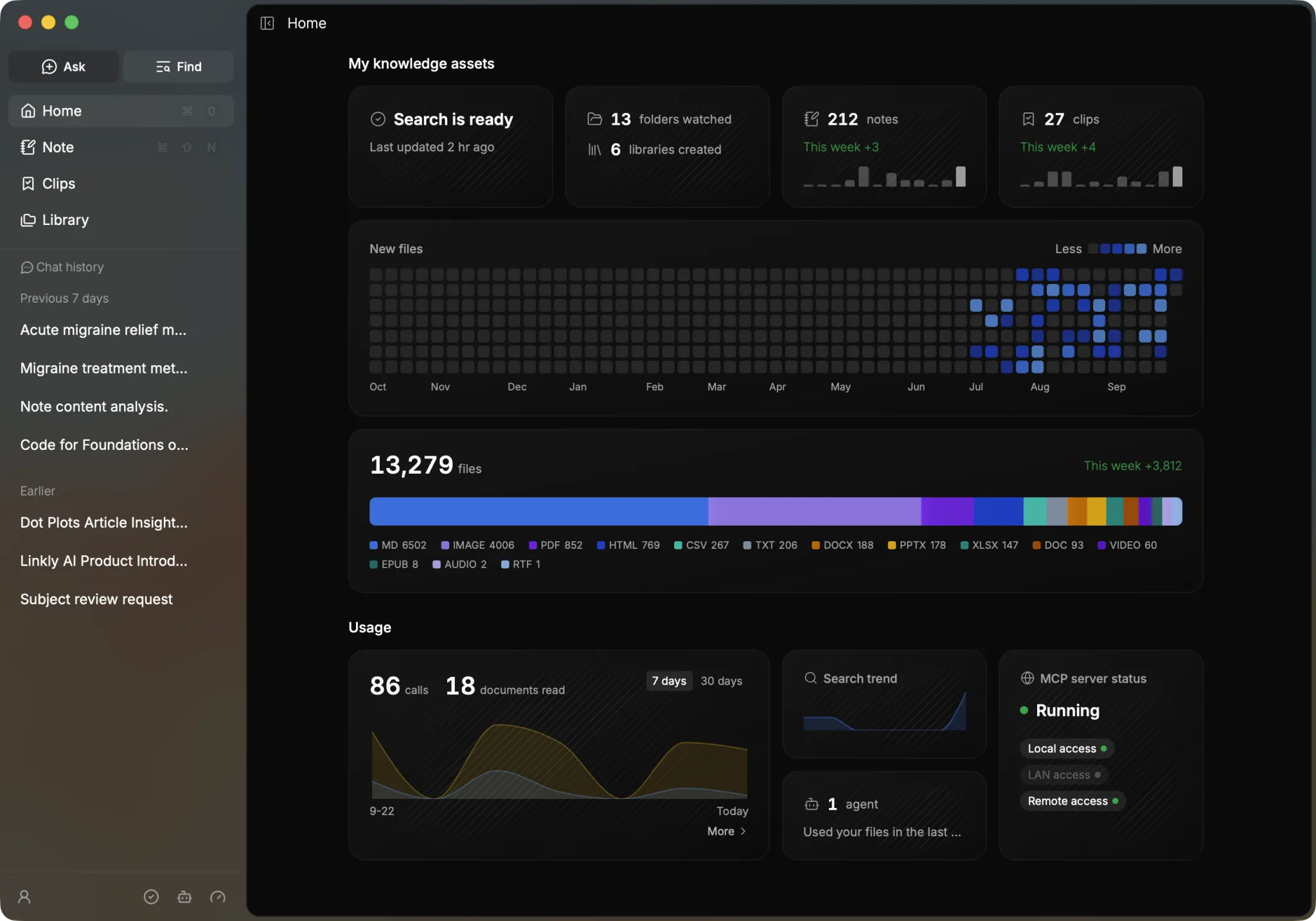Click the Search trend magnifier icon
1316x921 pixels.
(x=810, y=678)
